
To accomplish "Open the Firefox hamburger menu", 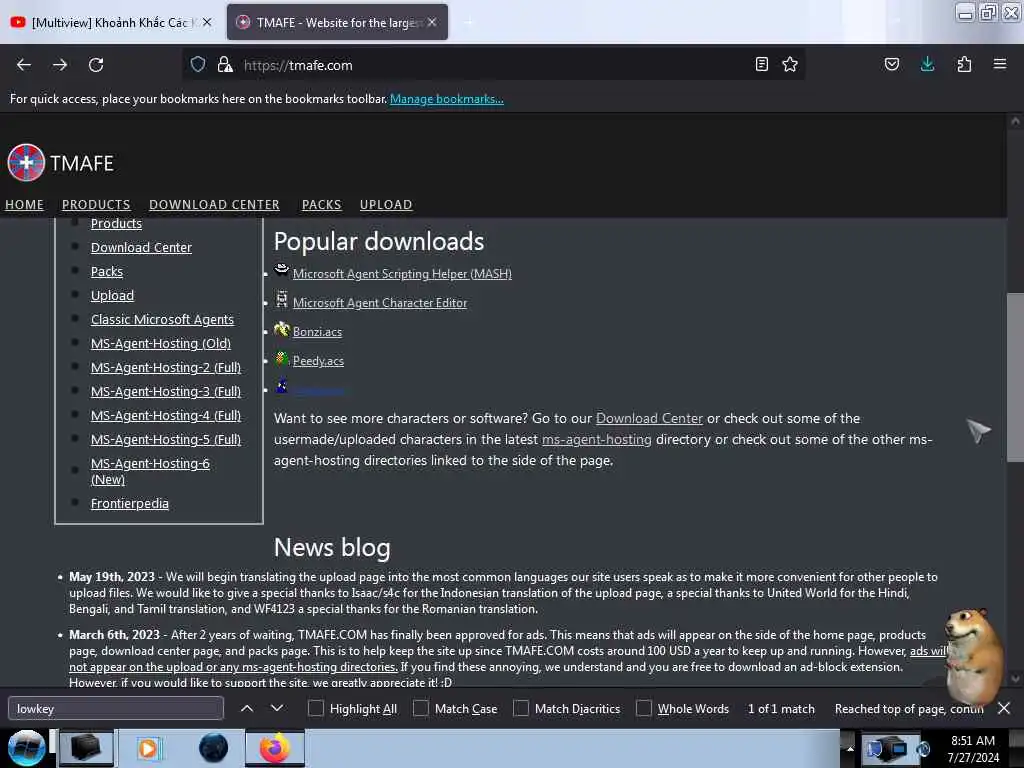I will pyautogui.click(x=1000, y=64).
